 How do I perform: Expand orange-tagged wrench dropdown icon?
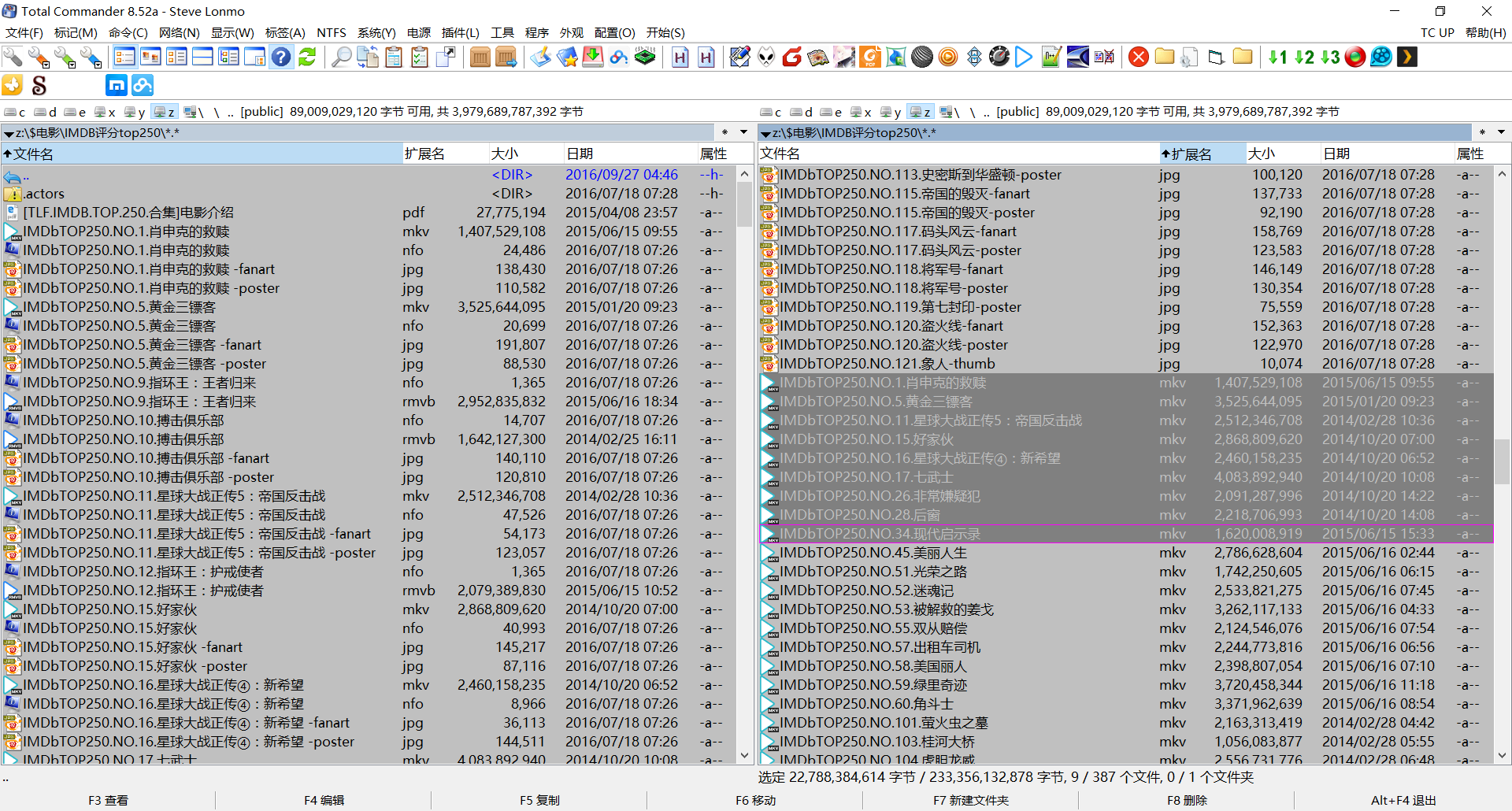point(39,57)
